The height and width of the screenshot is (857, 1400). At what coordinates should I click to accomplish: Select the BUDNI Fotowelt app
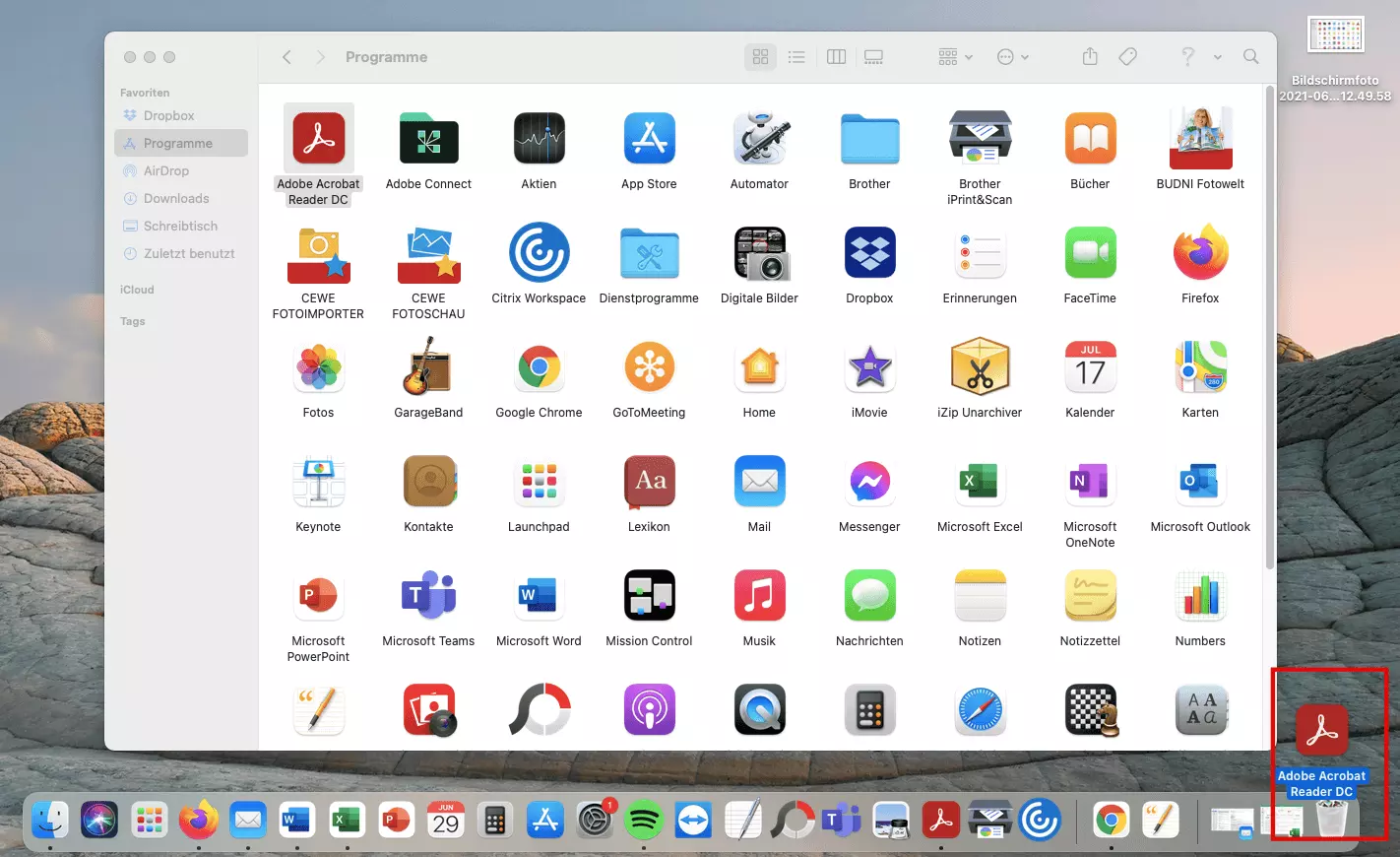click(1200, 139)
